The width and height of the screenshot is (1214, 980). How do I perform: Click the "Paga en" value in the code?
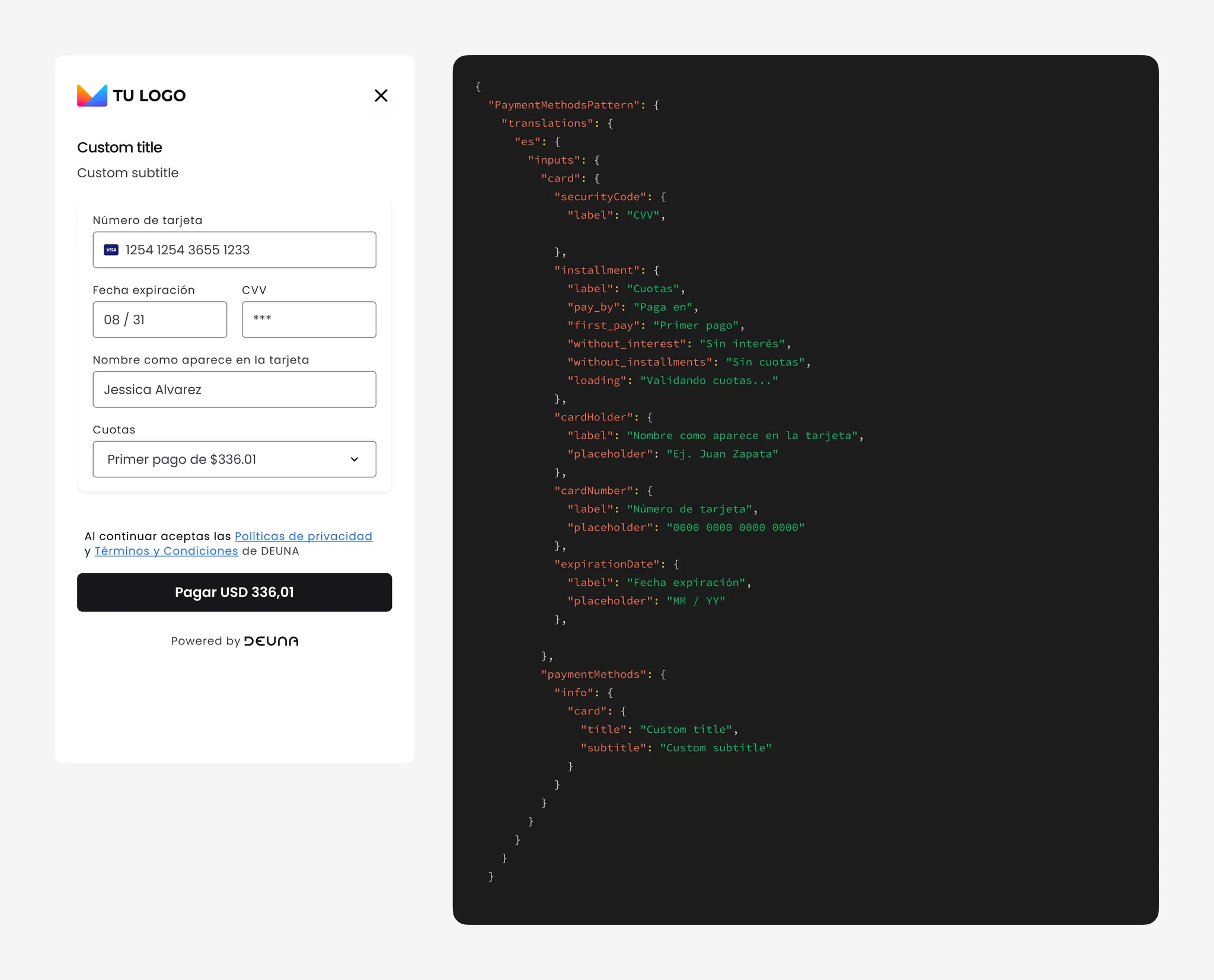tap(663, 307)
